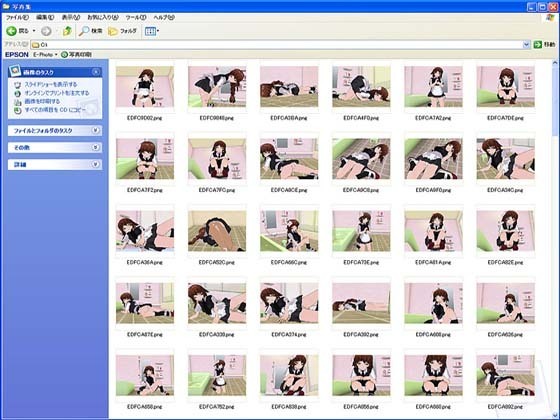560x420 pixels.
Task: Click copy all items to CD link
Action: (x=55, y=110)
